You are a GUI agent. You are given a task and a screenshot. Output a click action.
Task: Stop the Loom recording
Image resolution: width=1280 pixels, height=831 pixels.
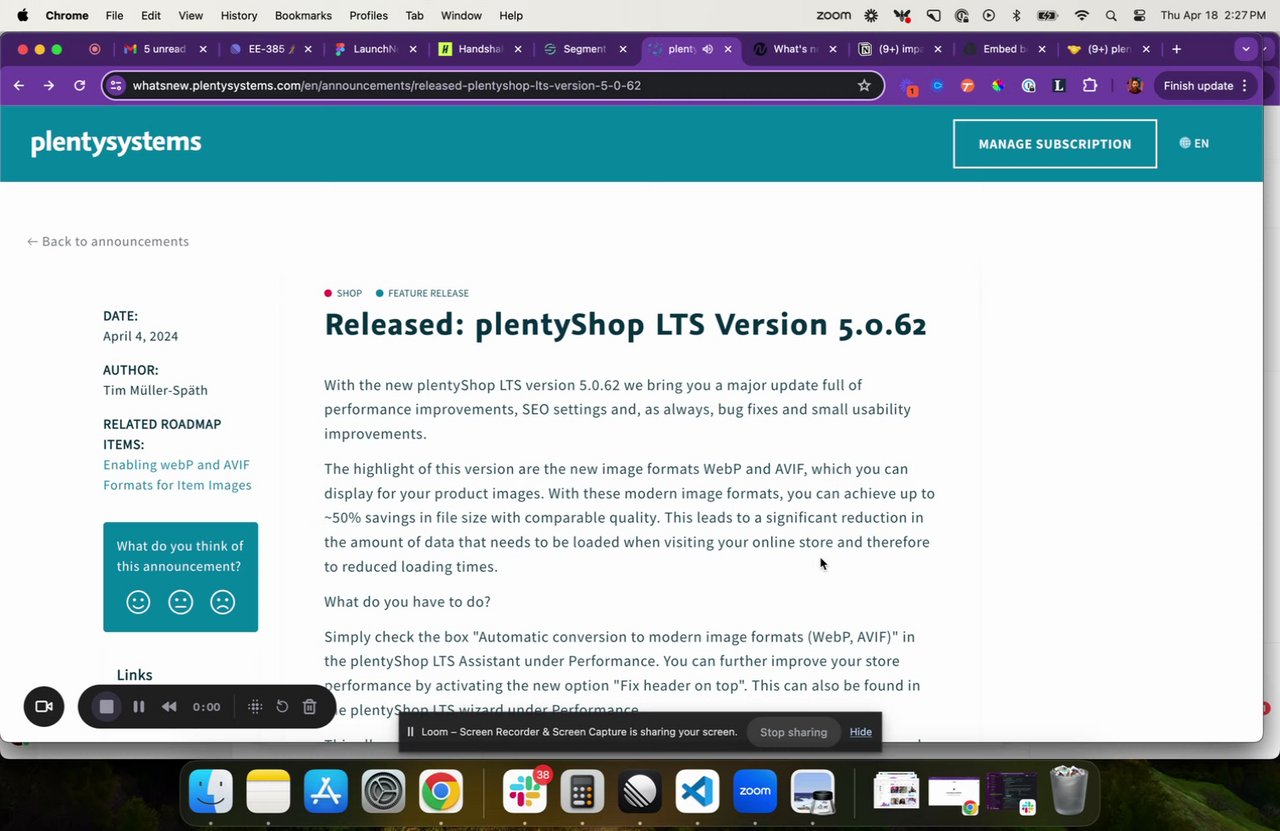click(107, 707)
